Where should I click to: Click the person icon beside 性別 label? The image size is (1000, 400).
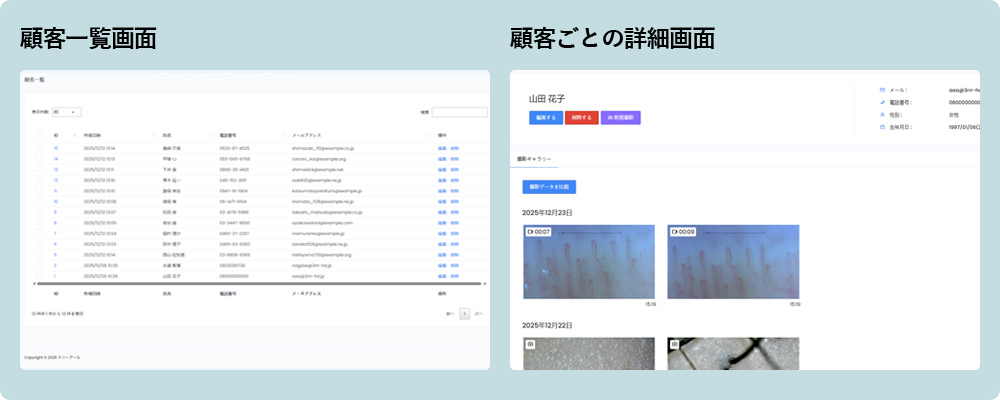883,115
